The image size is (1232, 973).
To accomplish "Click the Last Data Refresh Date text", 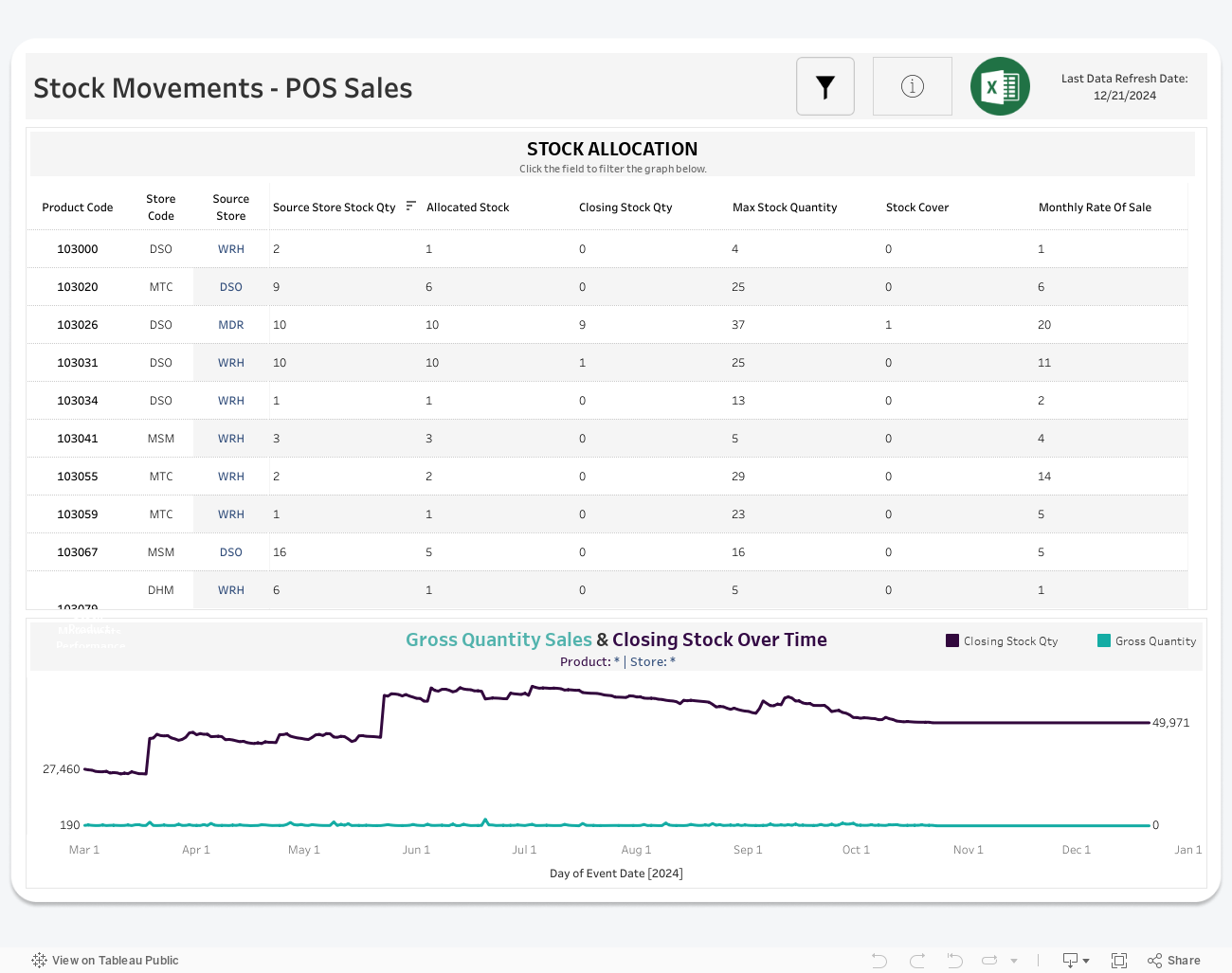I will coord(1124,87).
